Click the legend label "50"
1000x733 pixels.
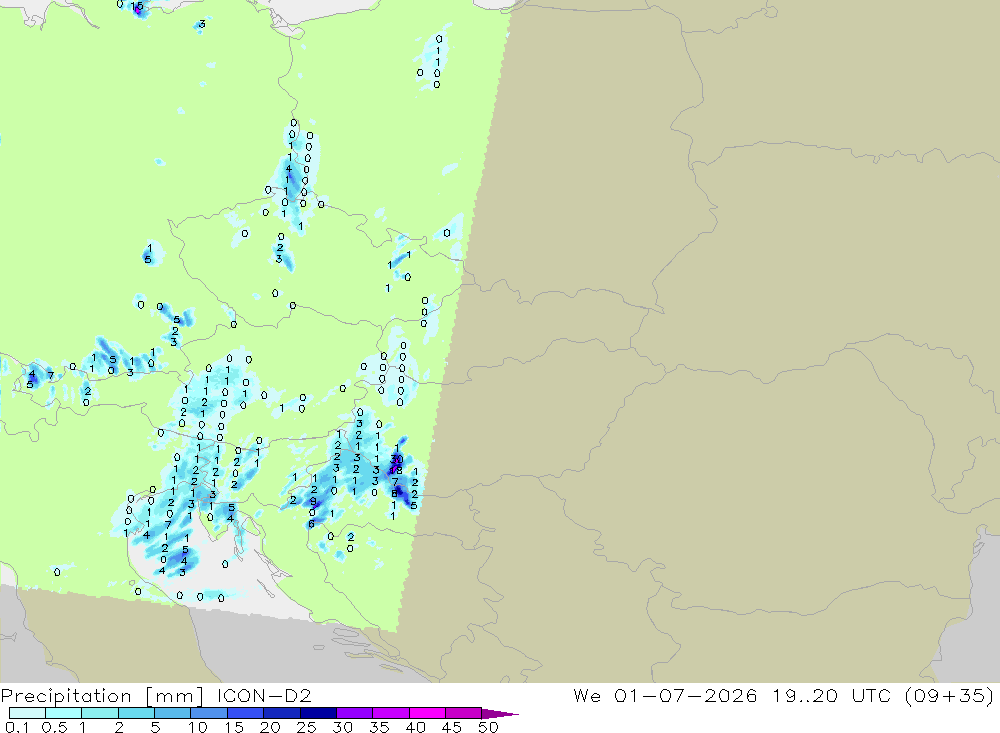pos(488,727)
